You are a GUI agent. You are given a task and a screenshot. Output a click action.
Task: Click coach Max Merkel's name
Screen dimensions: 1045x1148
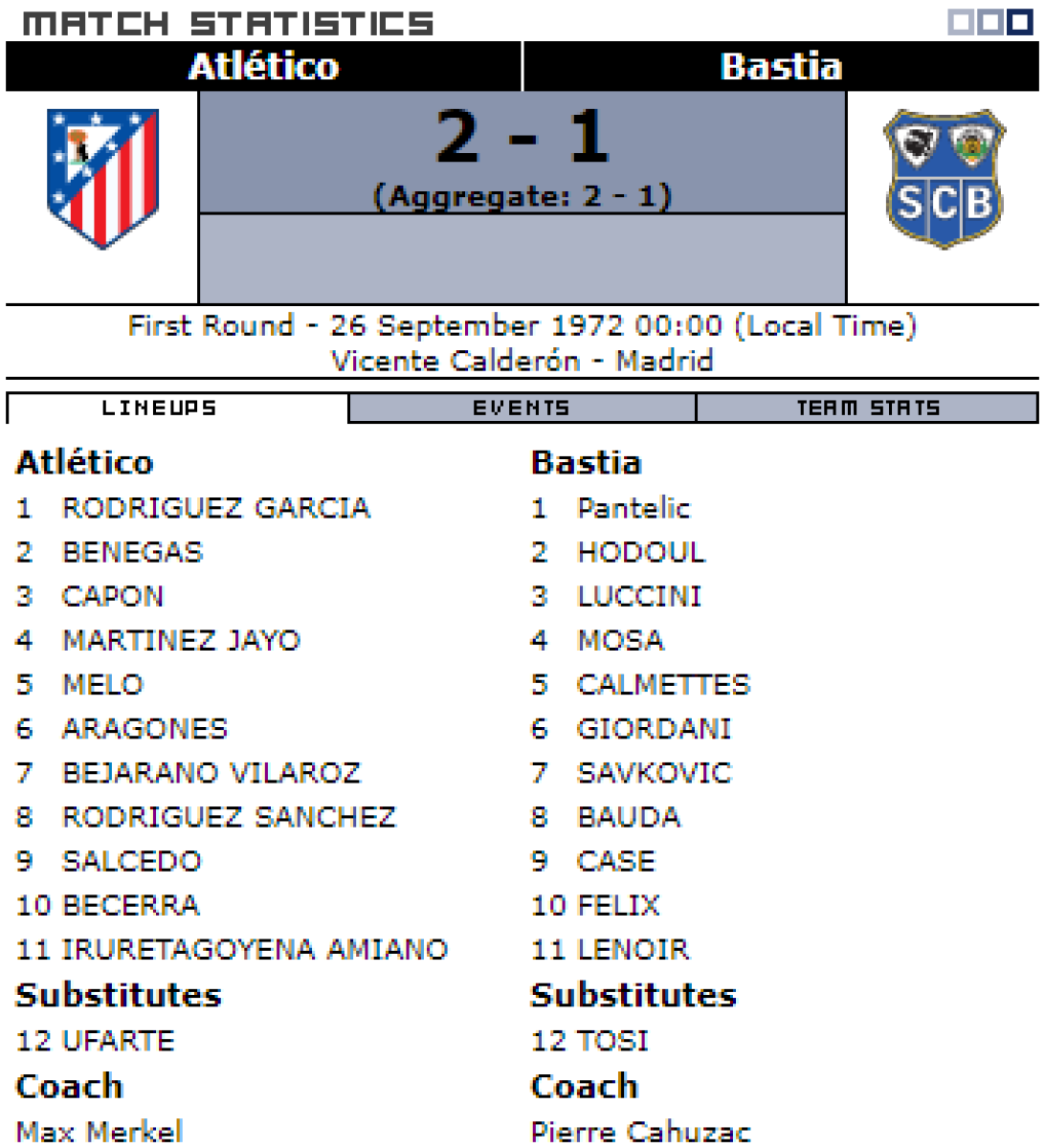click(100, 1132)
